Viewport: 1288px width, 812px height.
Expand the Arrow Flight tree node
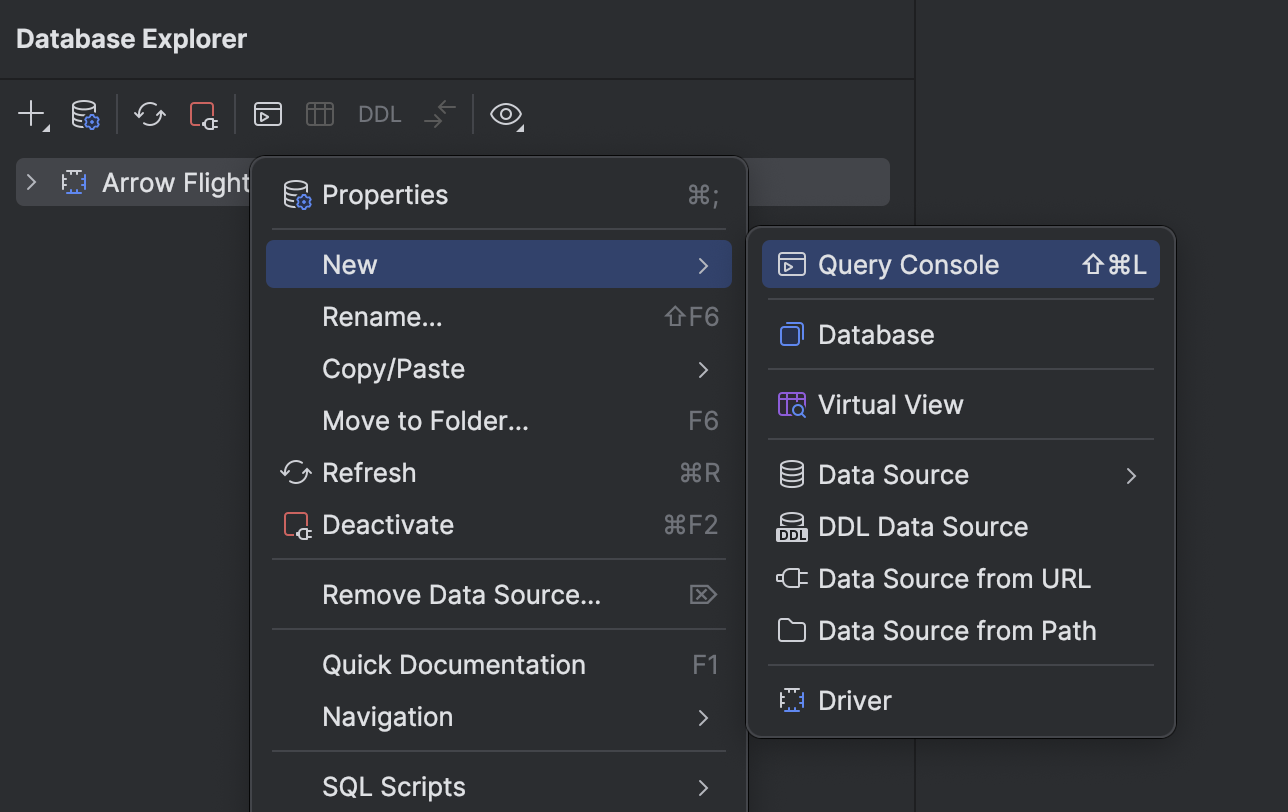pos(31,182)
